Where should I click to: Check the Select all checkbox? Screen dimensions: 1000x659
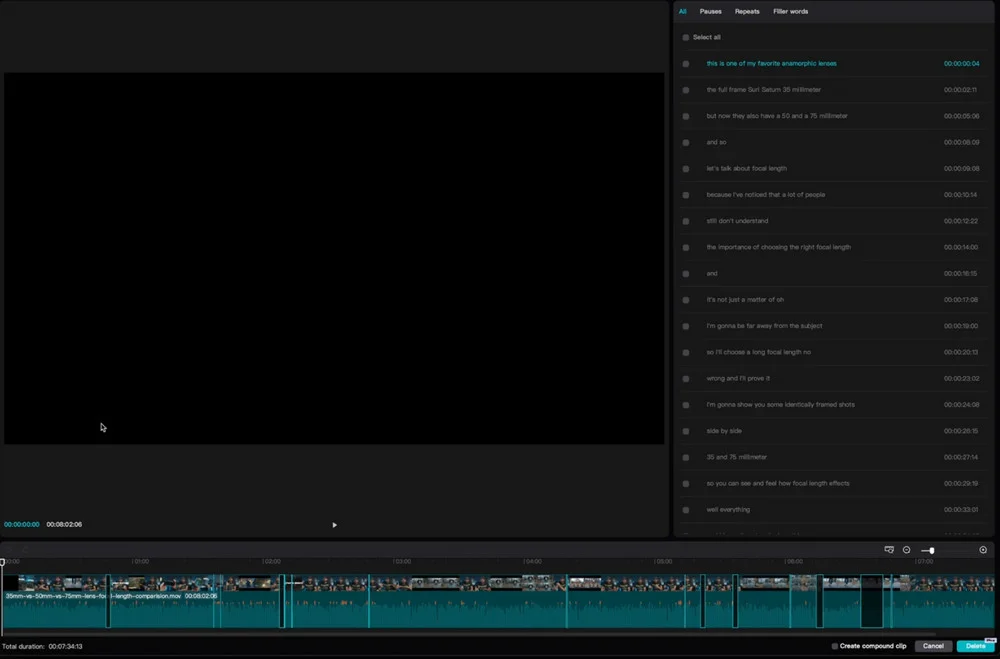click(x=686, y=38)
